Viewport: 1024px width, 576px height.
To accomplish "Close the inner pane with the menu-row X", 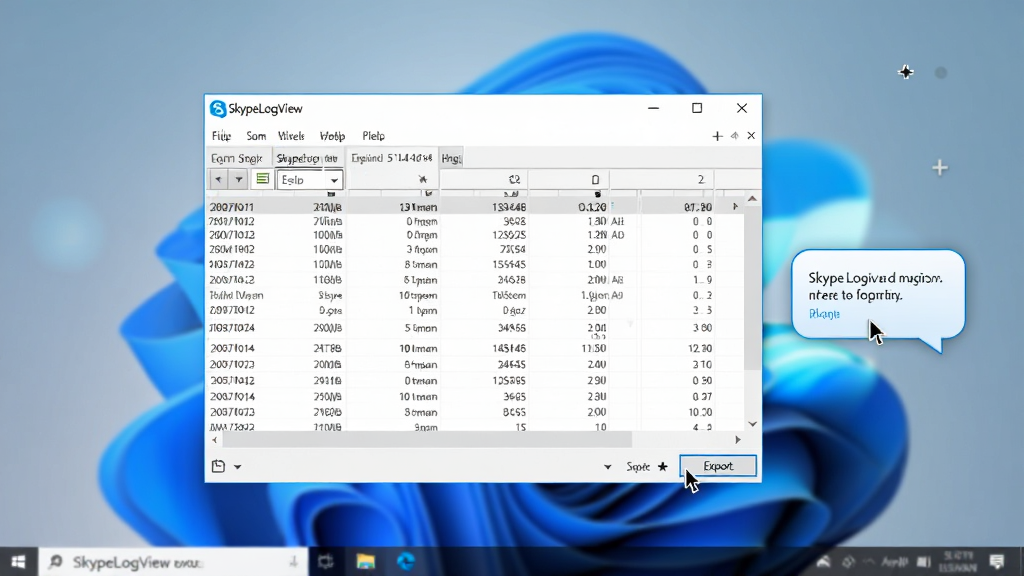I will [751, 136].
